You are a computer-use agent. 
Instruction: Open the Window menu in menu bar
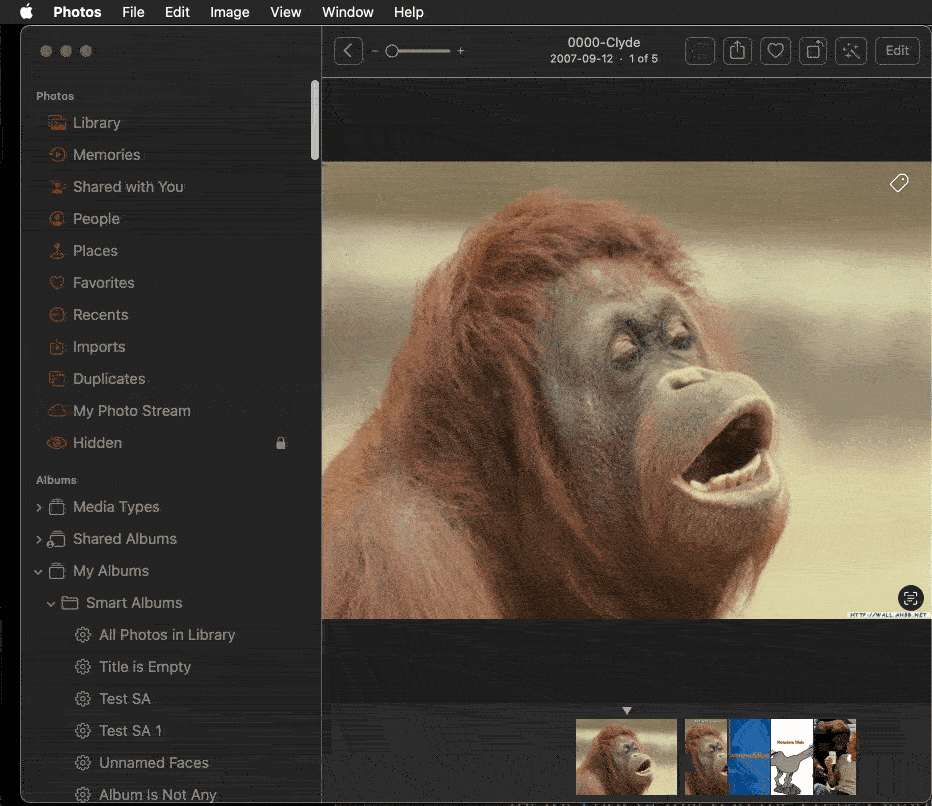coord(347,12)
